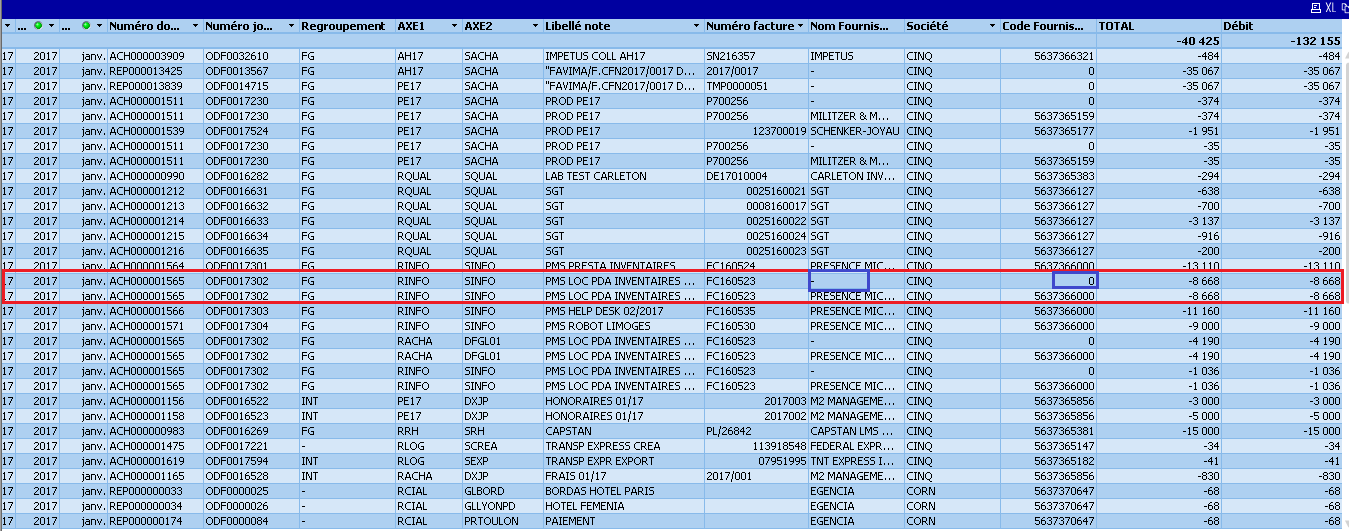
Task: Open the Numéro do... column dropdown
Action: click(195, 25)
